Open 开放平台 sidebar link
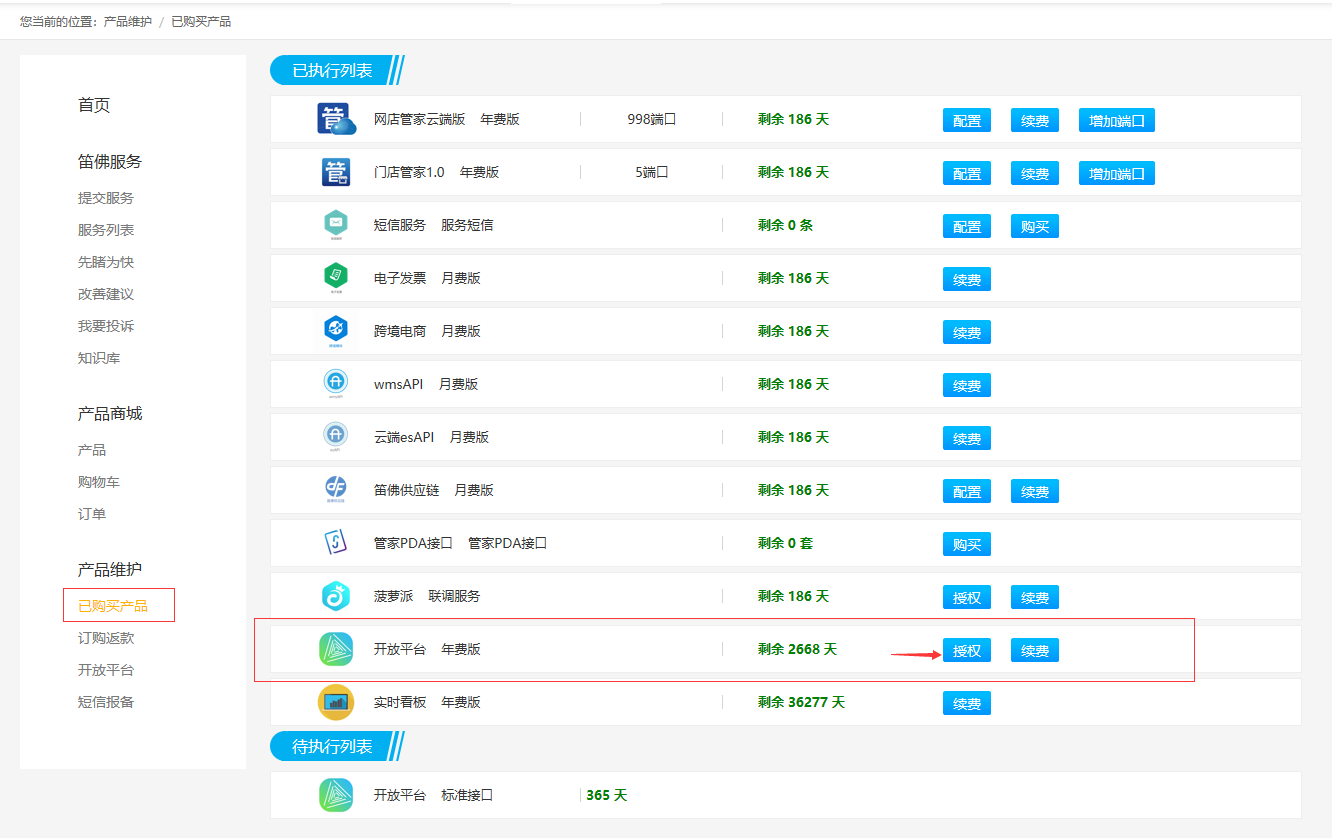The width and height of the screenshot is (1332, 838). (x=106, y=670)
